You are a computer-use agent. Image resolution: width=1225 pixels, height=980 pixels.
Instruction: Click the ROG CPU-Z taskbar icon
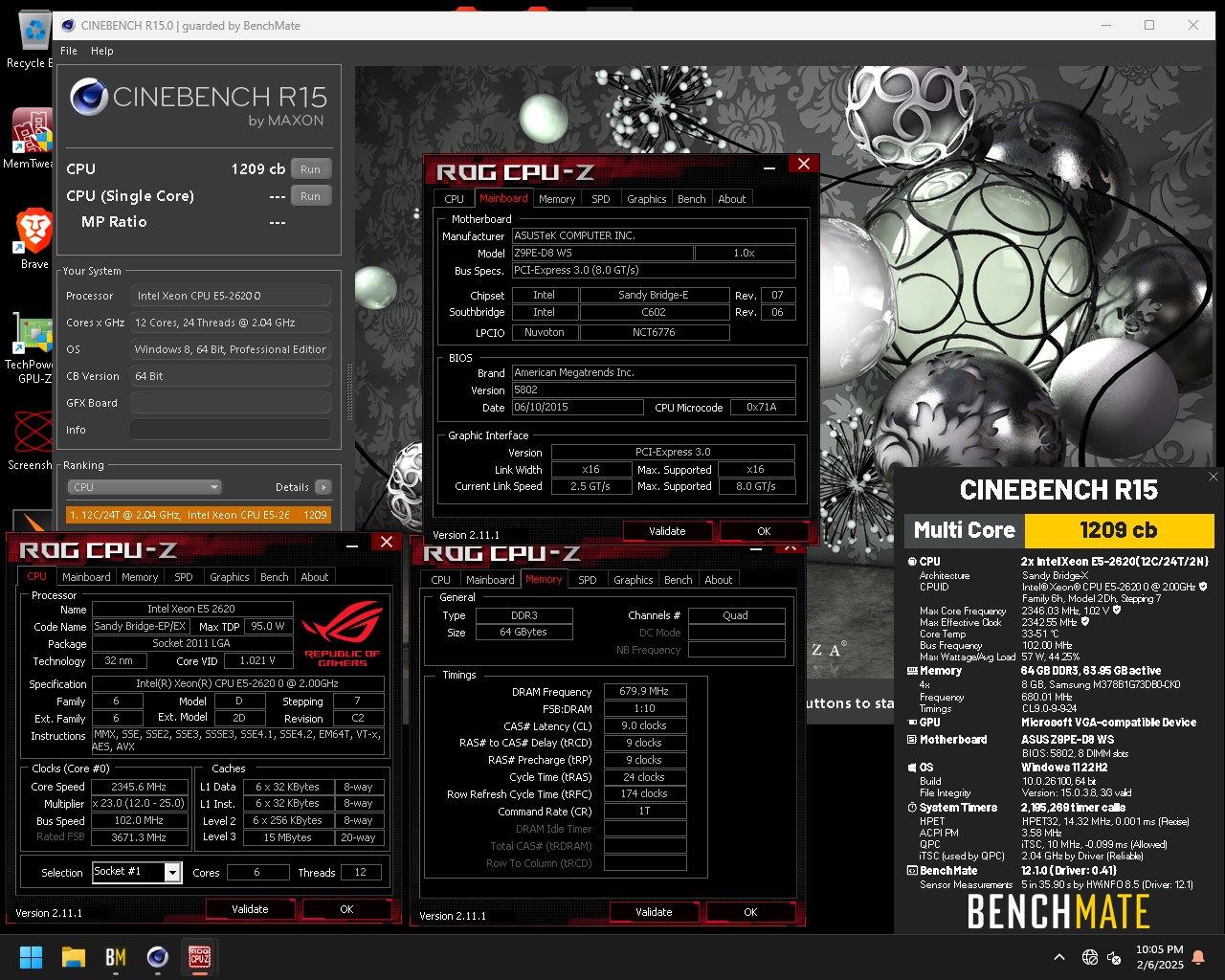[200, 957]
